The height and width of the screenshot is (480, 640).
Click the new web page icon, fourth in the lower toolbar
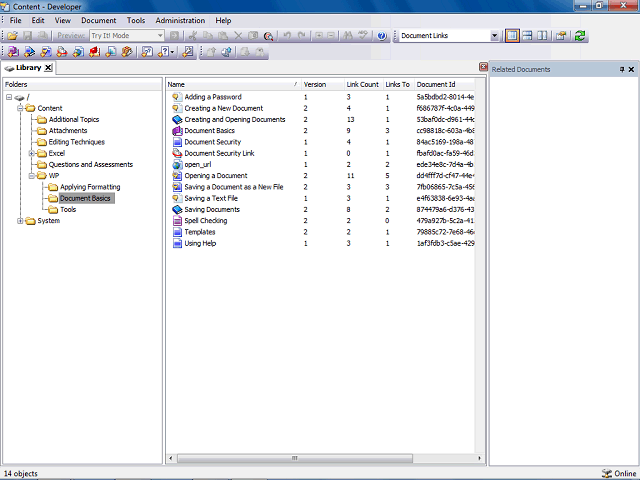(x=62, y=52)
